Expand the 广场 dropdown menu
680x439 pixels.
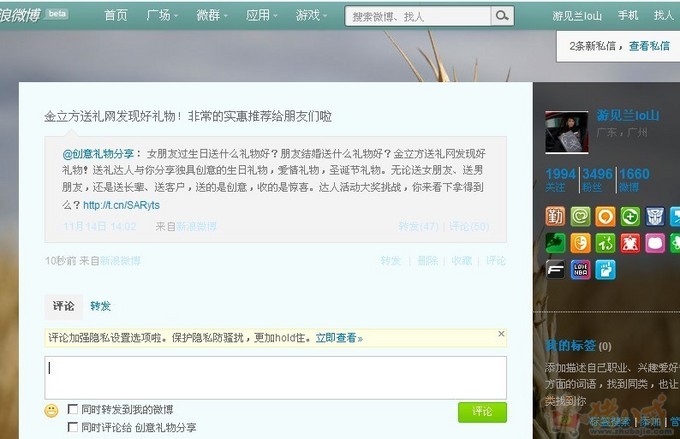click(162, 15)
